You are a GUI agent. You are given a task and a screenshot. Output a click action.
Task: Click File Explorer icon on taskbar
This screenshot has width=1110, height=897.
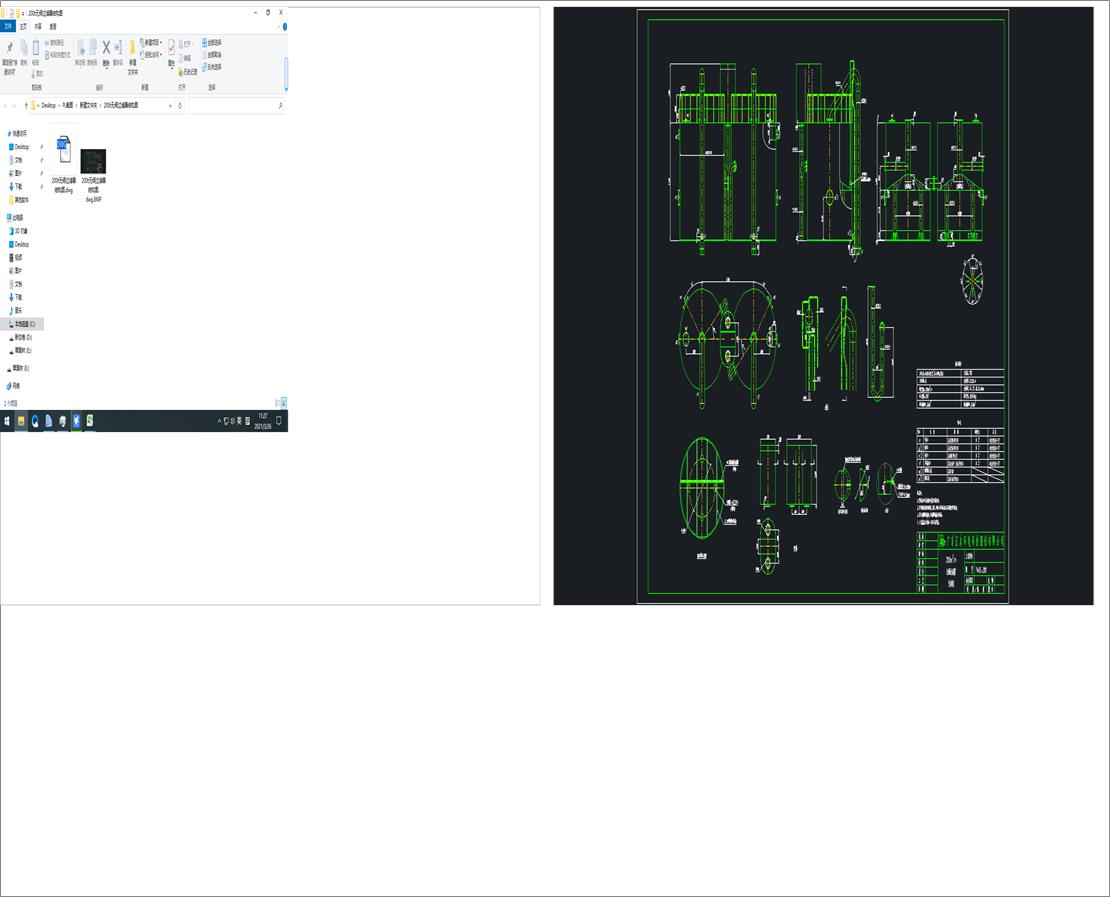pyautogui.click(x=21, y=421)
